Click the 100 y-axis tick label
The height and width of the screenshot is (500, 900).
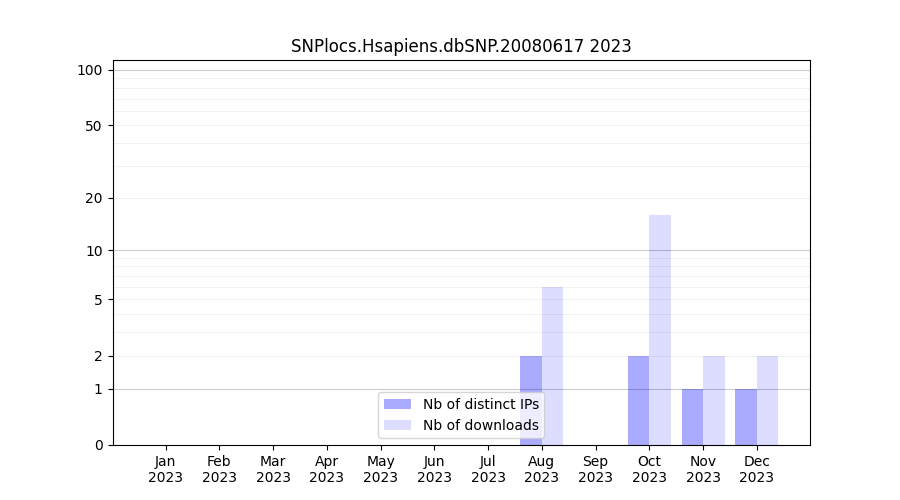[x=90, y=70]
